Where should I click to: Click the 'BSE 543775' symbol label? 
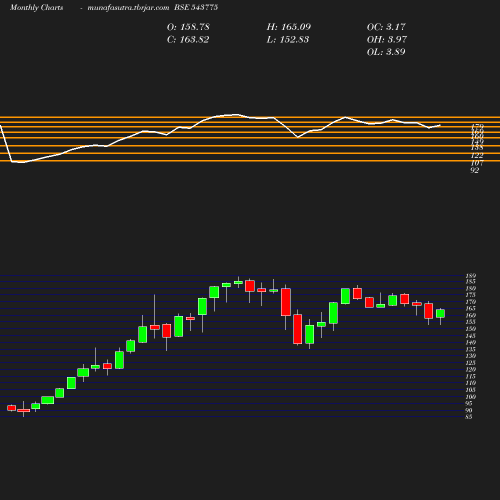pyautogui.click(x=196, y=8)
